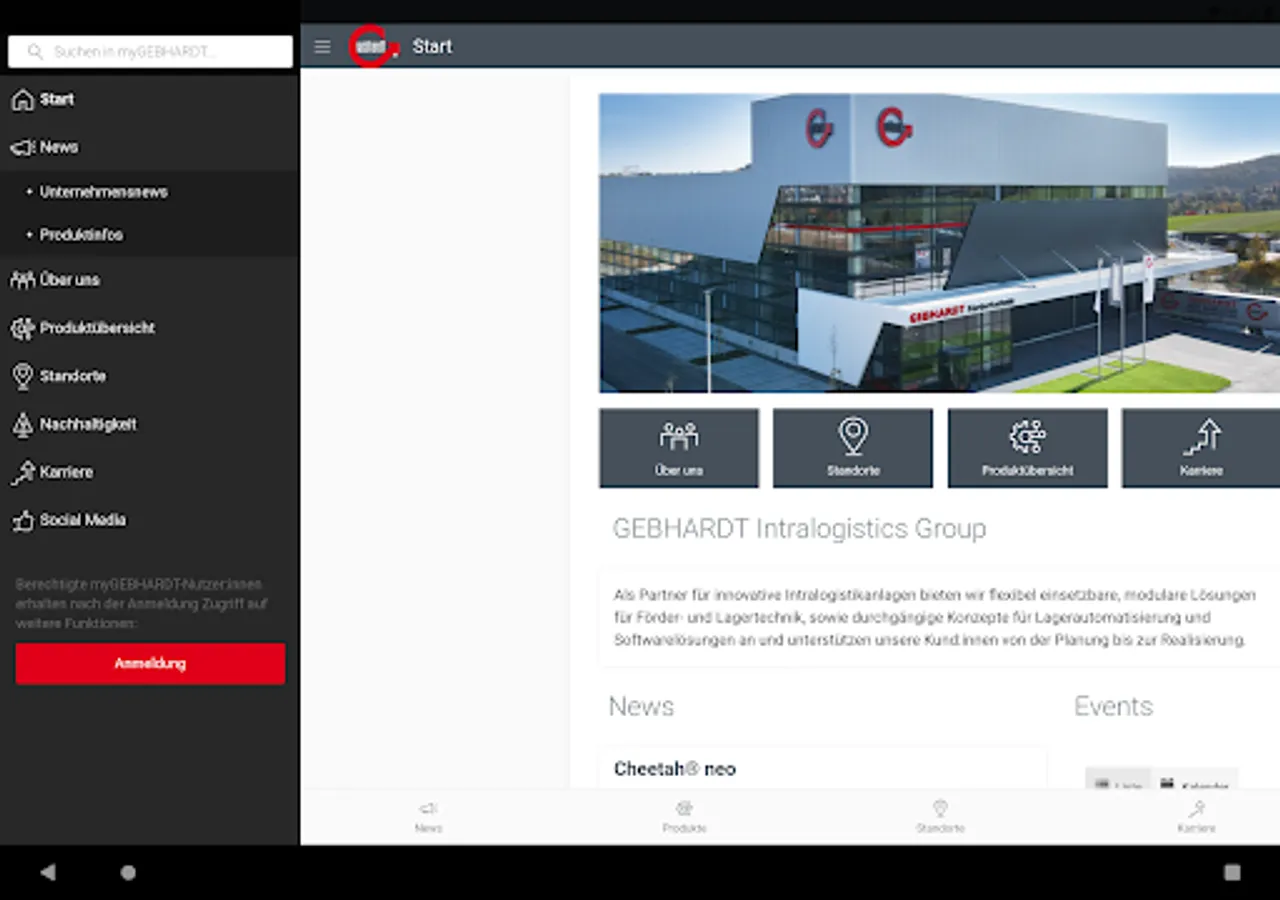Open Standorte via its sidebar pin icon
The height and width of the screenshot is (900, 1280).
(22, 376)
